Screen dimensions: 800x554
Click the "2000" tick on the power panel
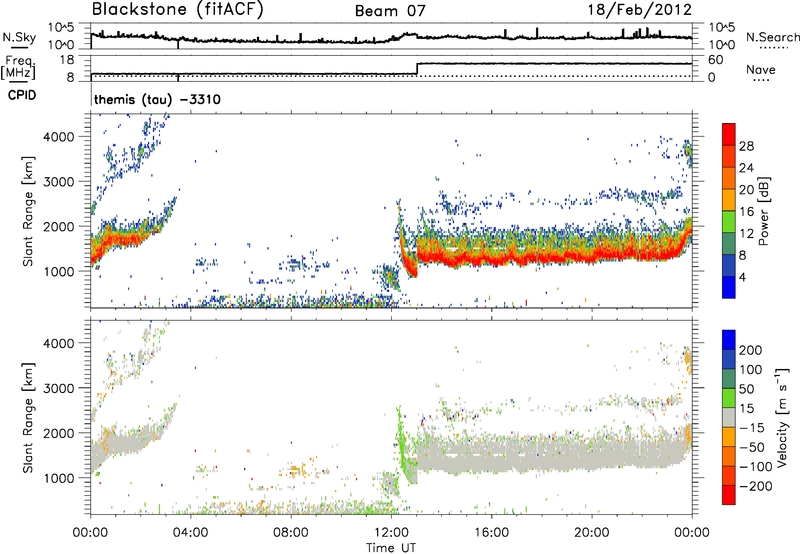[59, 226]
